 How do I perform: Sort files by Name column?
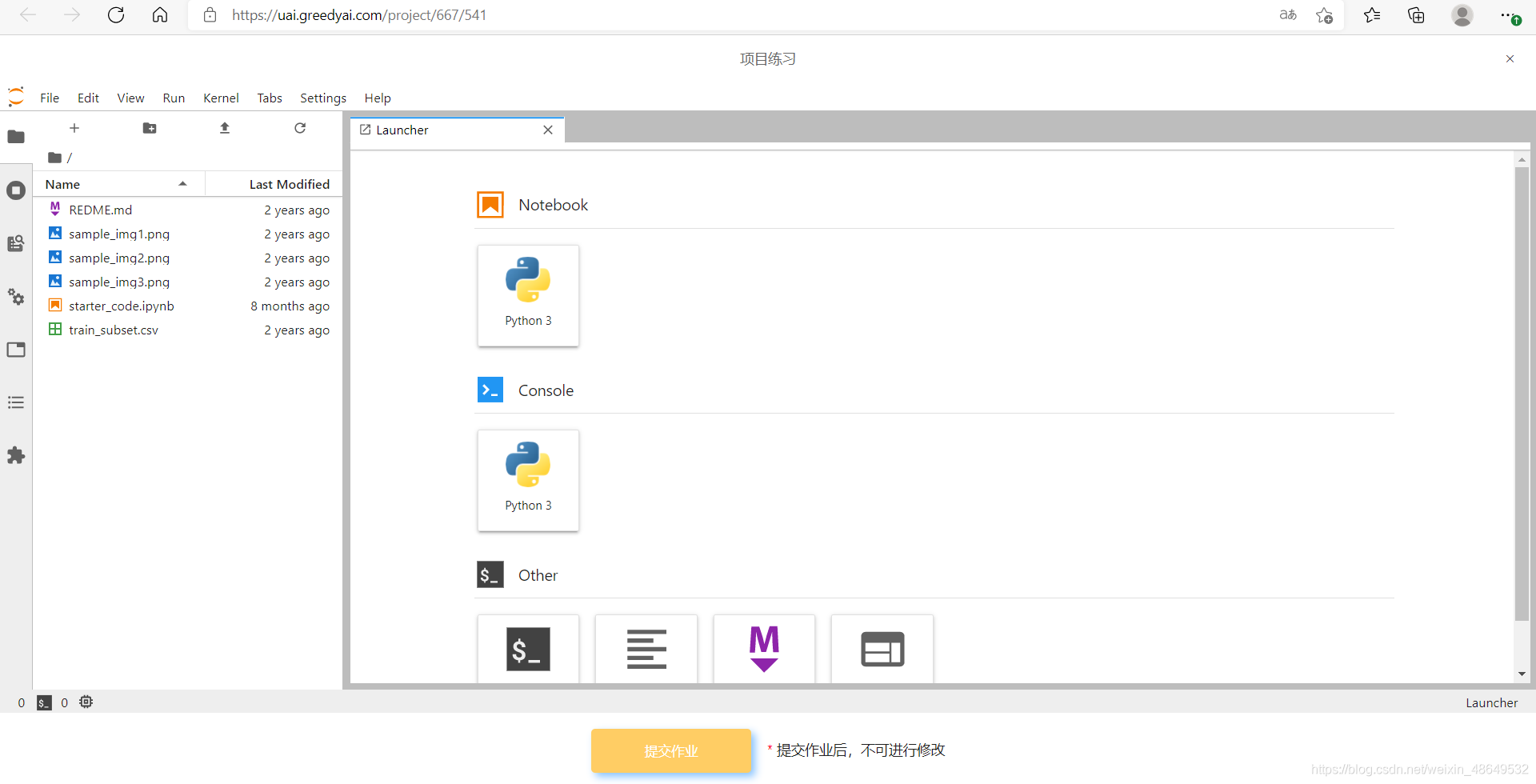(x=118, y=184)
